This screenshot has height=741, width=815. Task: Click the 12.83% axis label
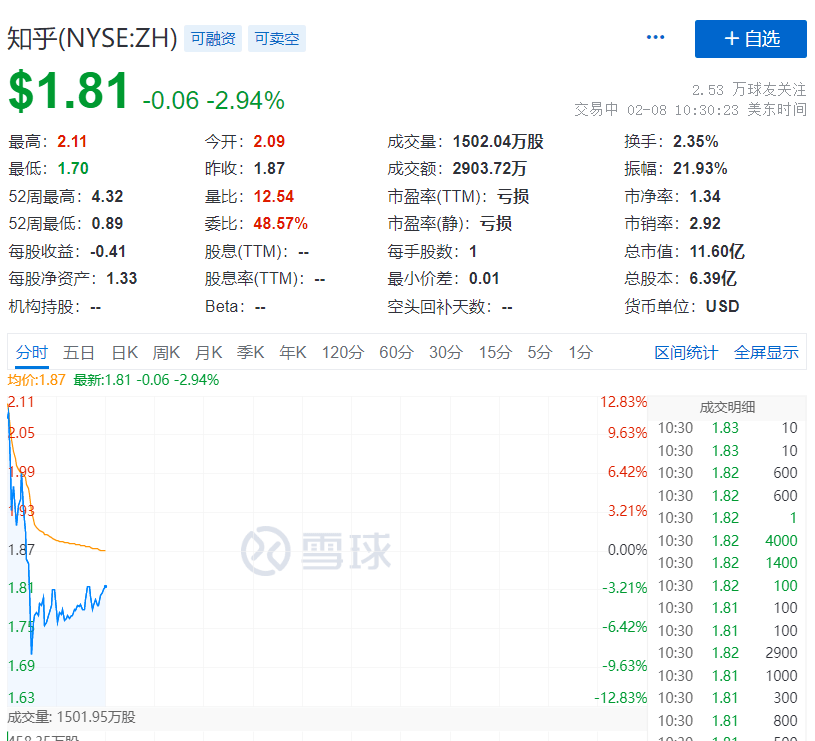click(x=624, y=402)
